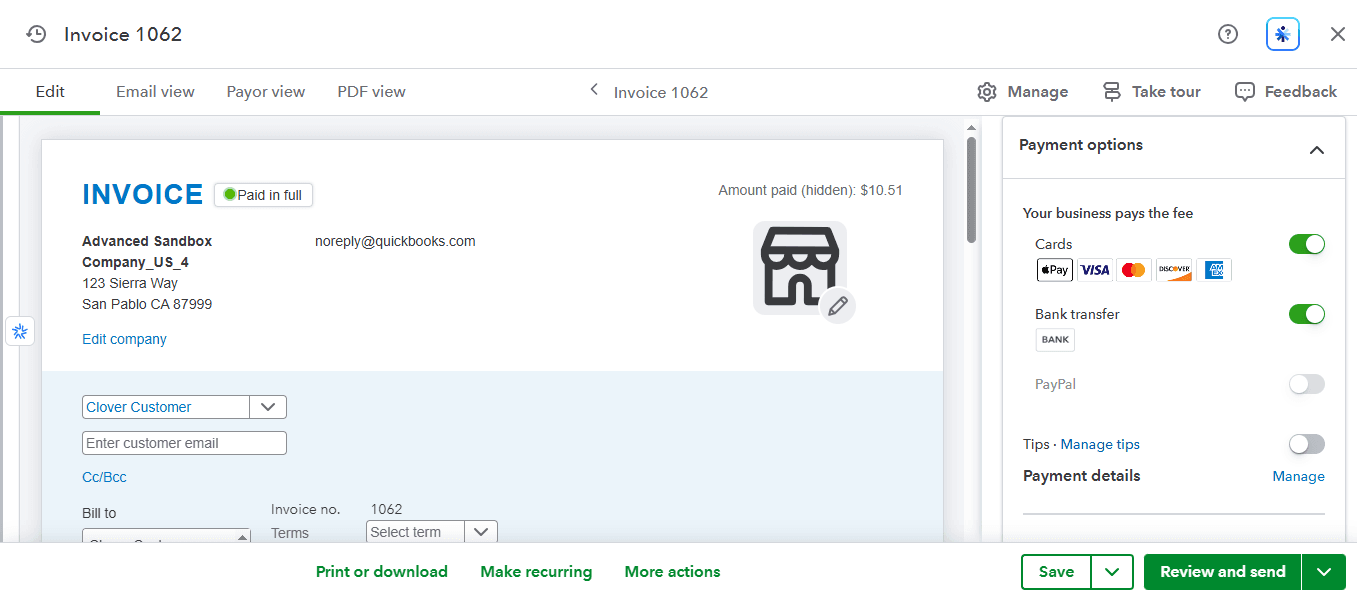This screenshot has height=601, width=1357.
Task: Close the Invoice 1062 window
Action: [1338, 34]
